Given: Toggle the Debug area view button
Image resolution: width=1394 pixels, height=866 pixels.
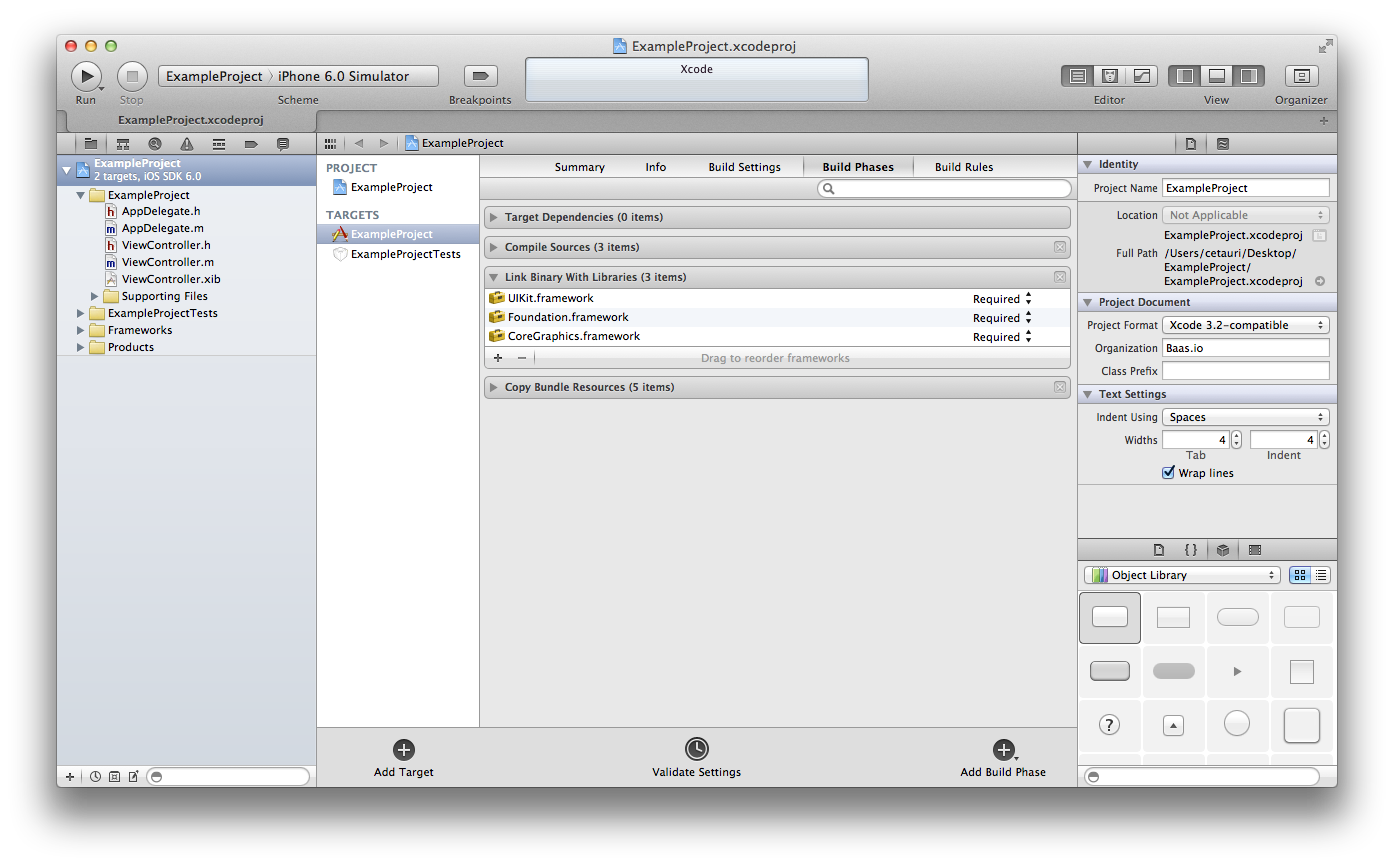Looking at the screenshot, I should pyautogui.click(x=1217, y=76).
